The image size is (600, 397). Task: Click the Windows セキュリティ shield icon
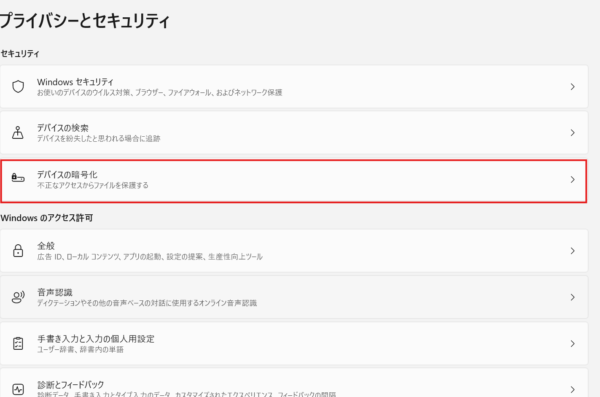tap(18, 87)
